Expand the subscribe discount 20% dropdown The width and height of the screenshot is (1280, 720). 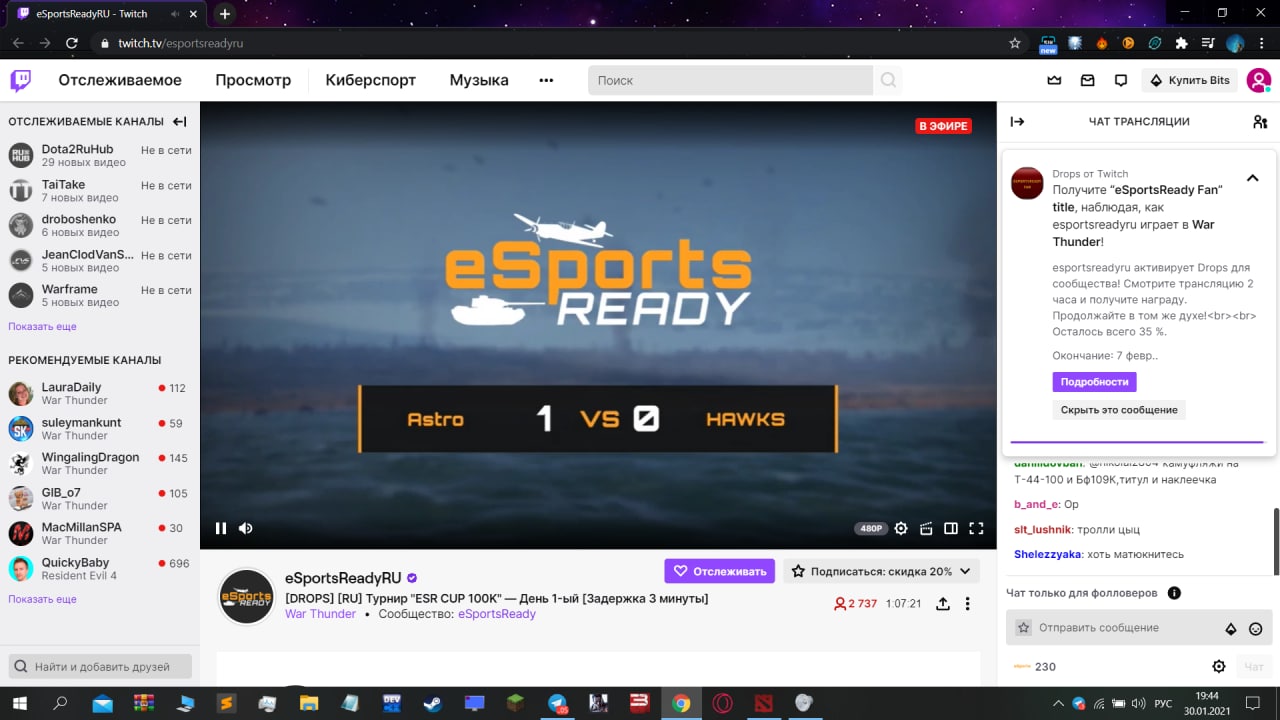tap(881, 571)
